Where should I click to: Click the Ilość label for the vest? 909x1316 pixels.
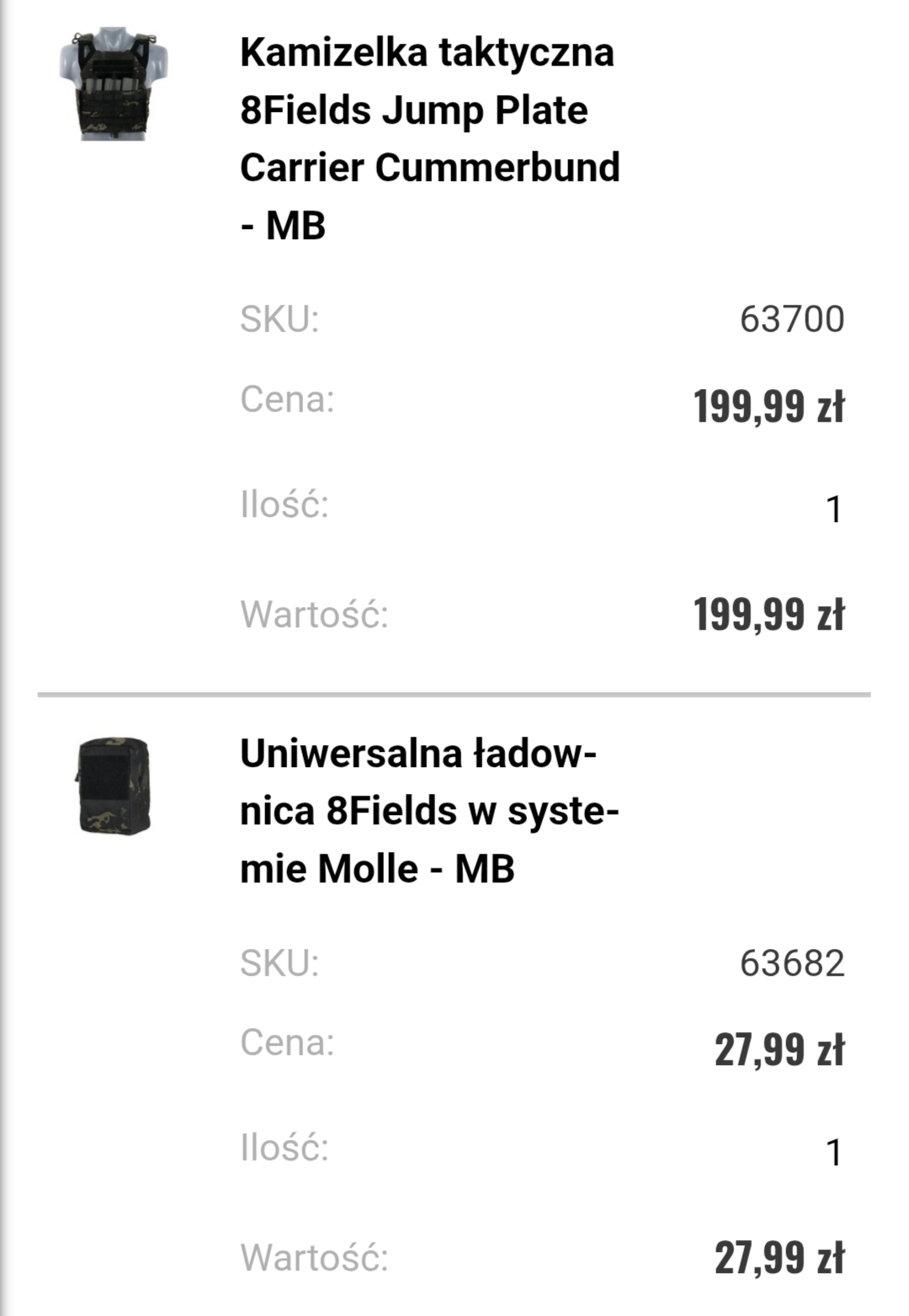pos(284,505)
